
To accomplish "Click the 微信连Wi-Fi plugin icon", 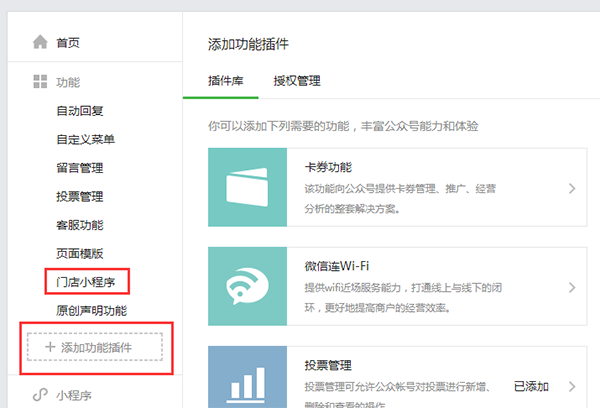I will pos(245,287).
